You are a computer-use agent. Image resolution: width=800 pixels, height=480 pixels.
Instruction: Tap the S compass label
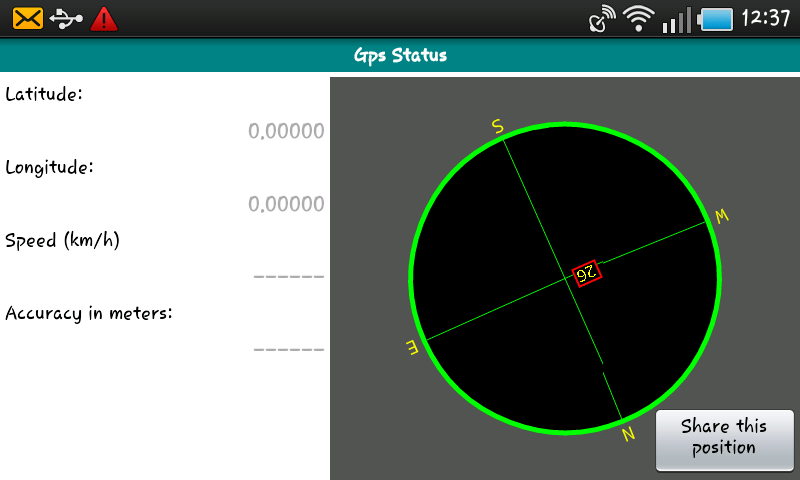pyautogui.click(x=497, y=125)
